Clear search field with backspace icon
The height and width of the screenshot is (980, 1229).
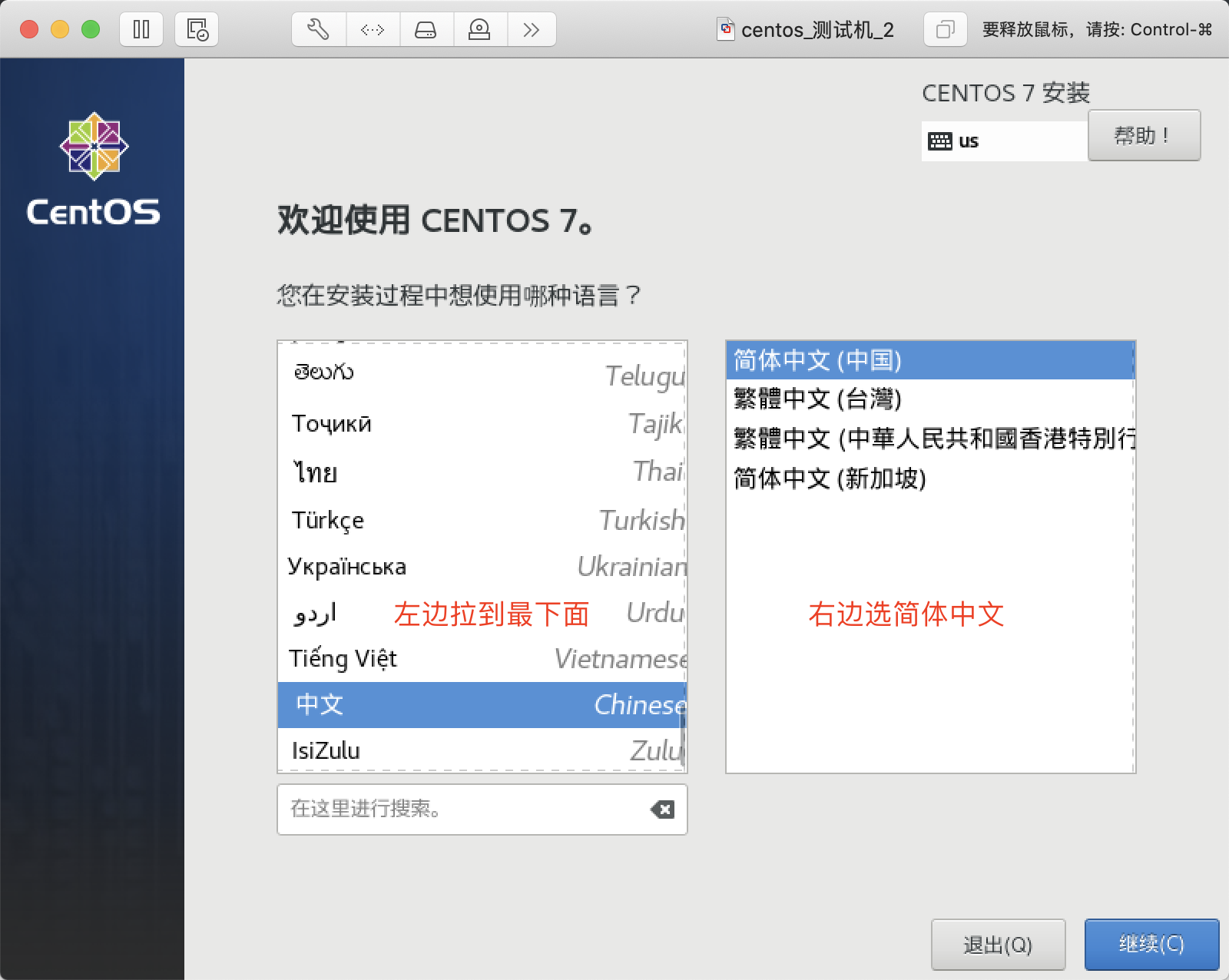click(x=662, y=809)
